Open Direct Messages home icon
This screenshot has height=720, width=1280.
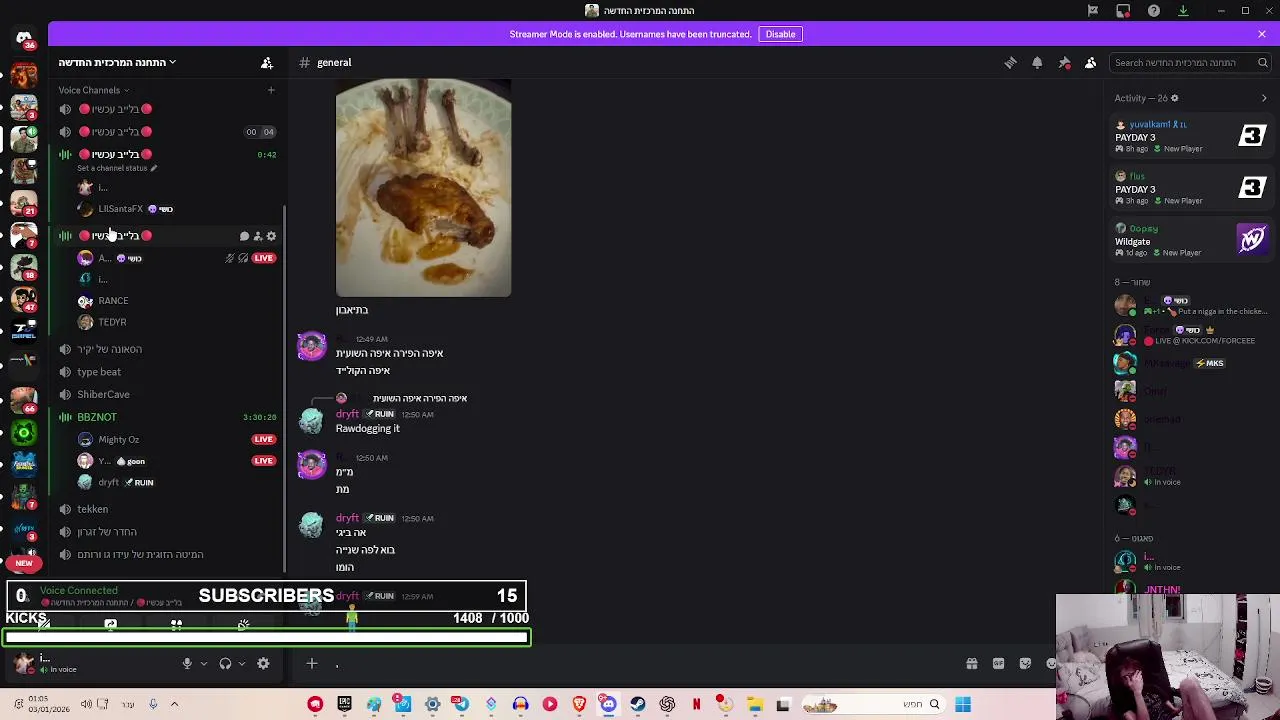24,40
